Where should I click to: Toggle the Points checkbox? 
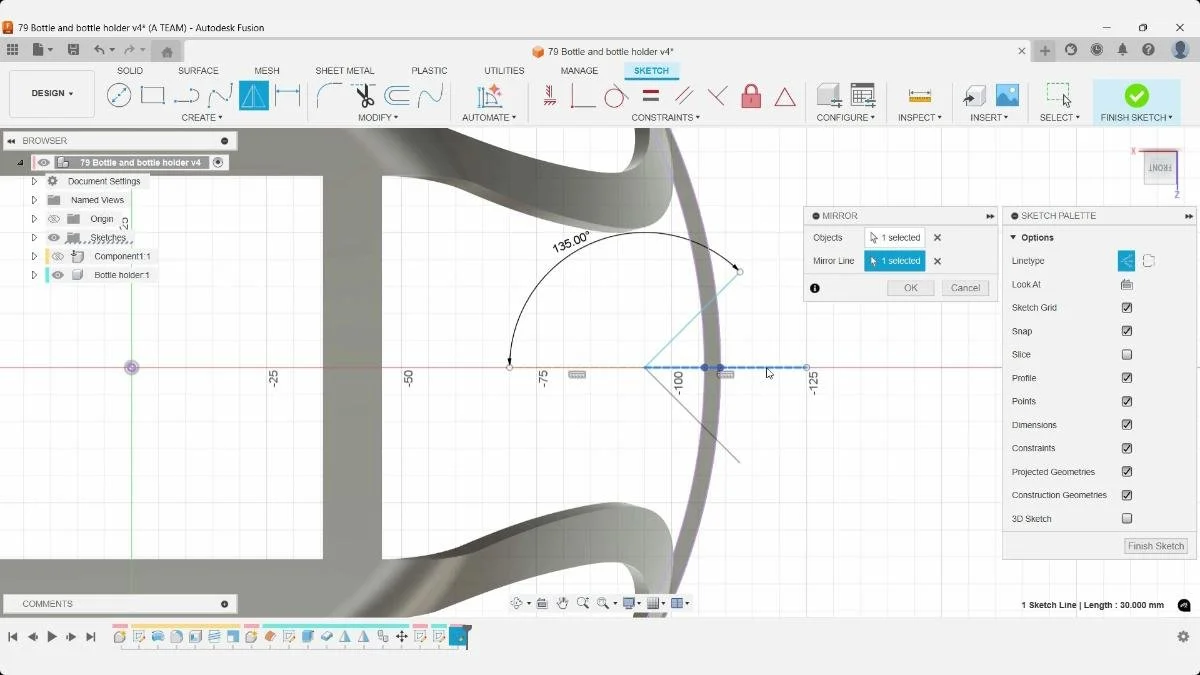pos(1127,401)
